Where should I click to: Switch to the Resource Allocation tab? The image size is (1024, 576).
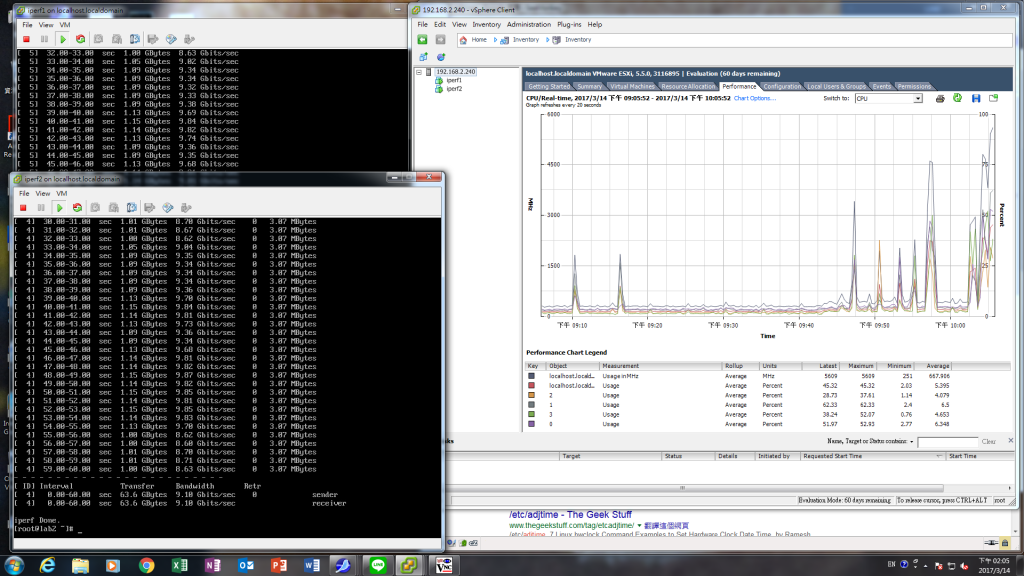(x=688, y=86)
